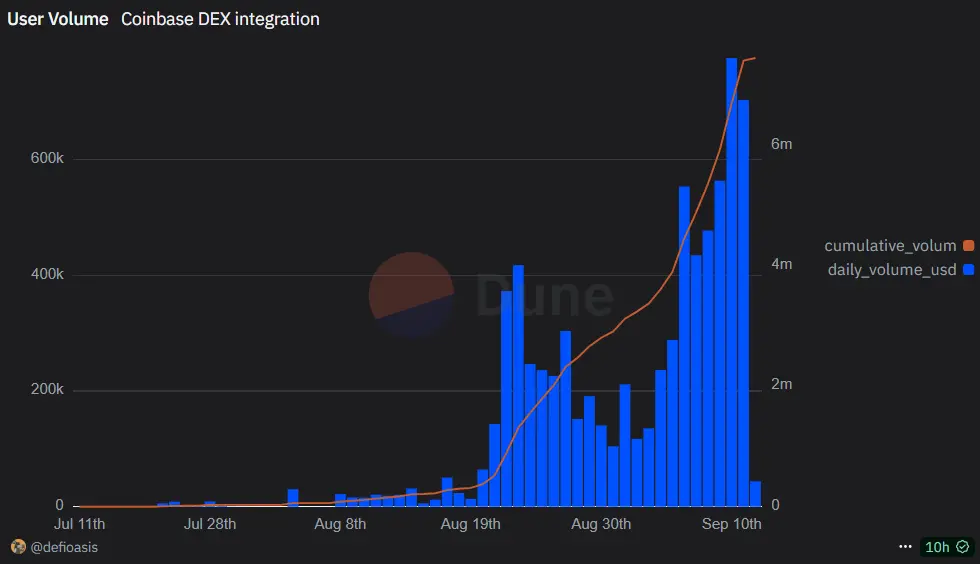Toggle the cumulative_volum legend entry
980x564 pixels.
click(x=899, y=246)
